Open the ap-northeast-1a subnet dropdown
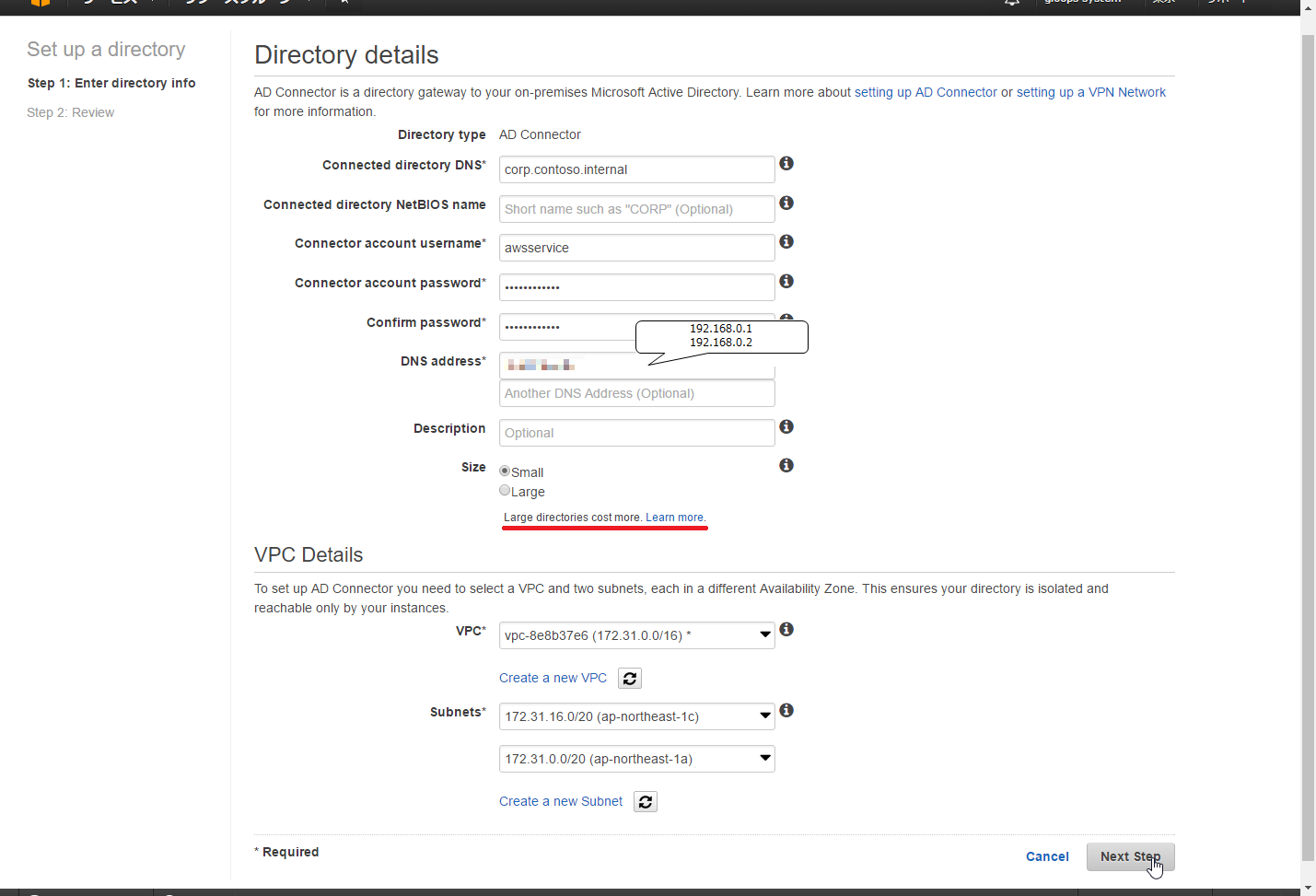The width and height of the screenshot is (1316, 896). [636, 759]
